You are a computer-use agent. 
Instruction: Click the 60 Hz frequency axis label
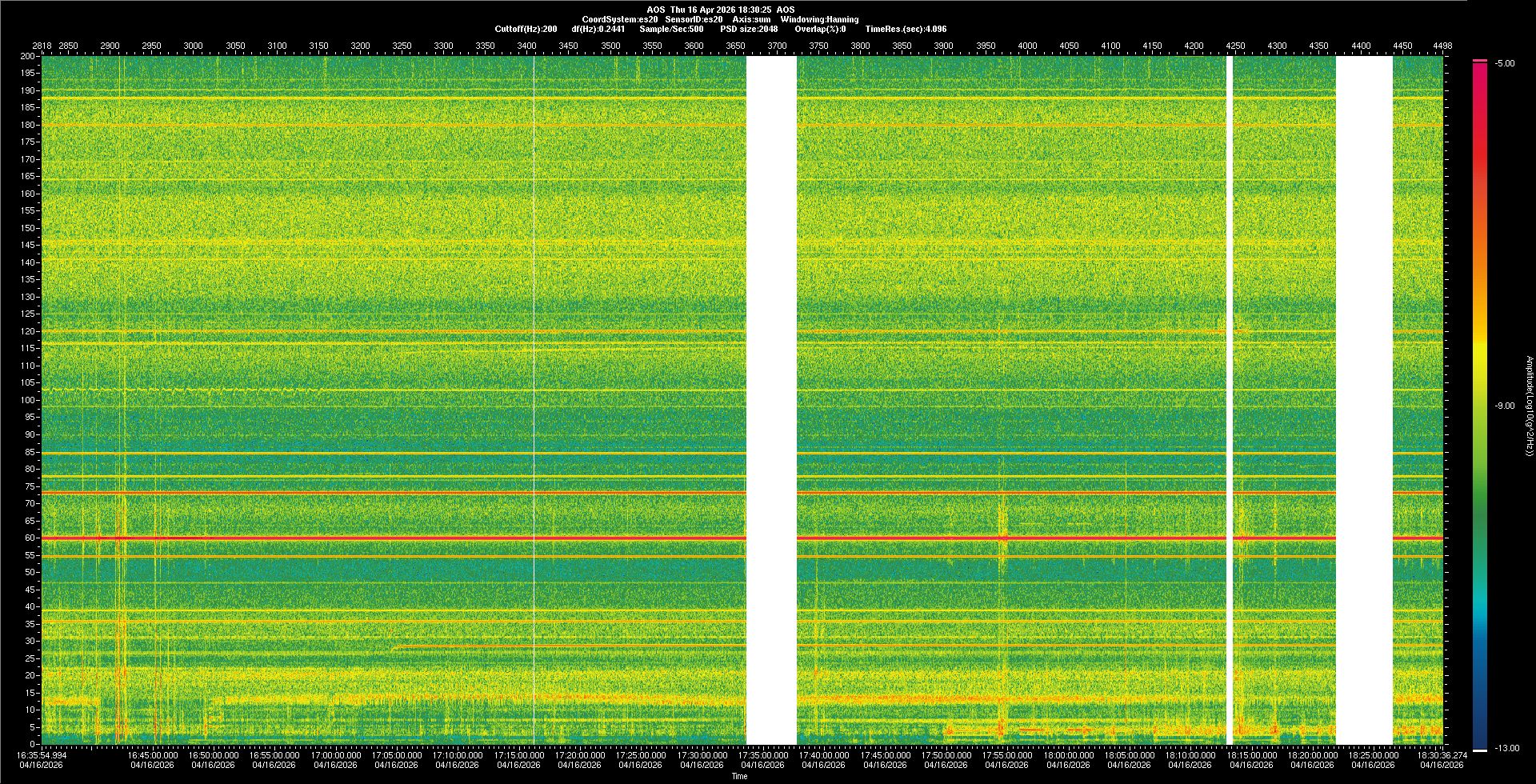point(30,538)
